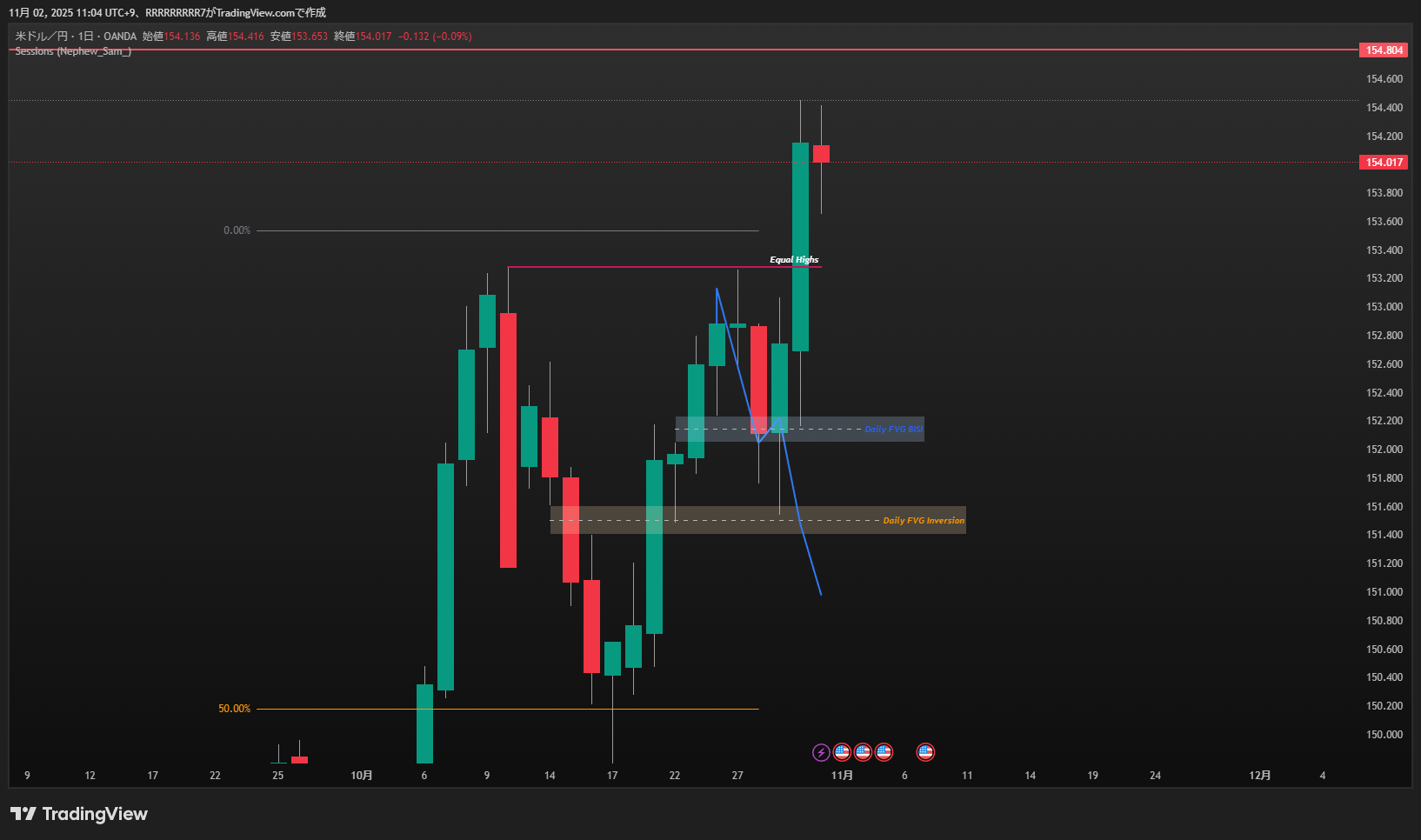Click the orange 50.00% Fibonacci level label

[x=234, y=709]
